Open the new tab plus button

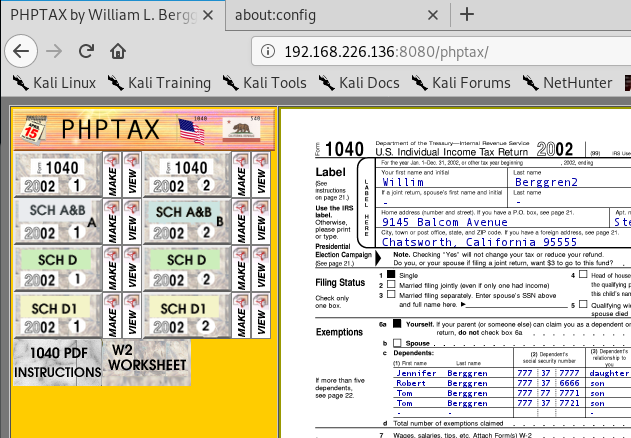pyautogui.click(x=466, y=15)
